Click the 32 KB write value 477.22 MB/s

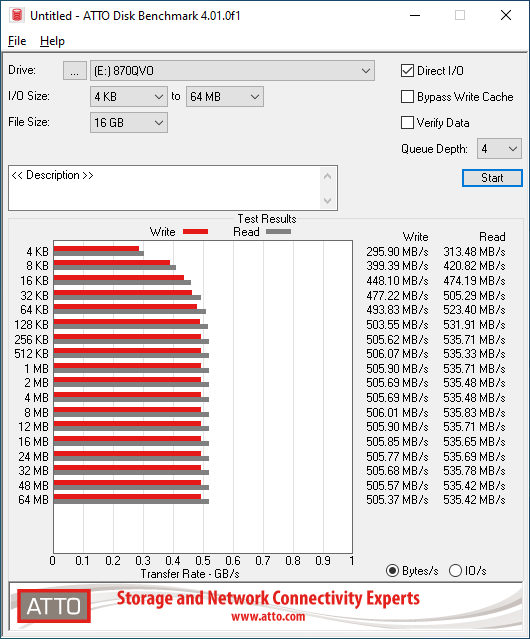point(397,295)
